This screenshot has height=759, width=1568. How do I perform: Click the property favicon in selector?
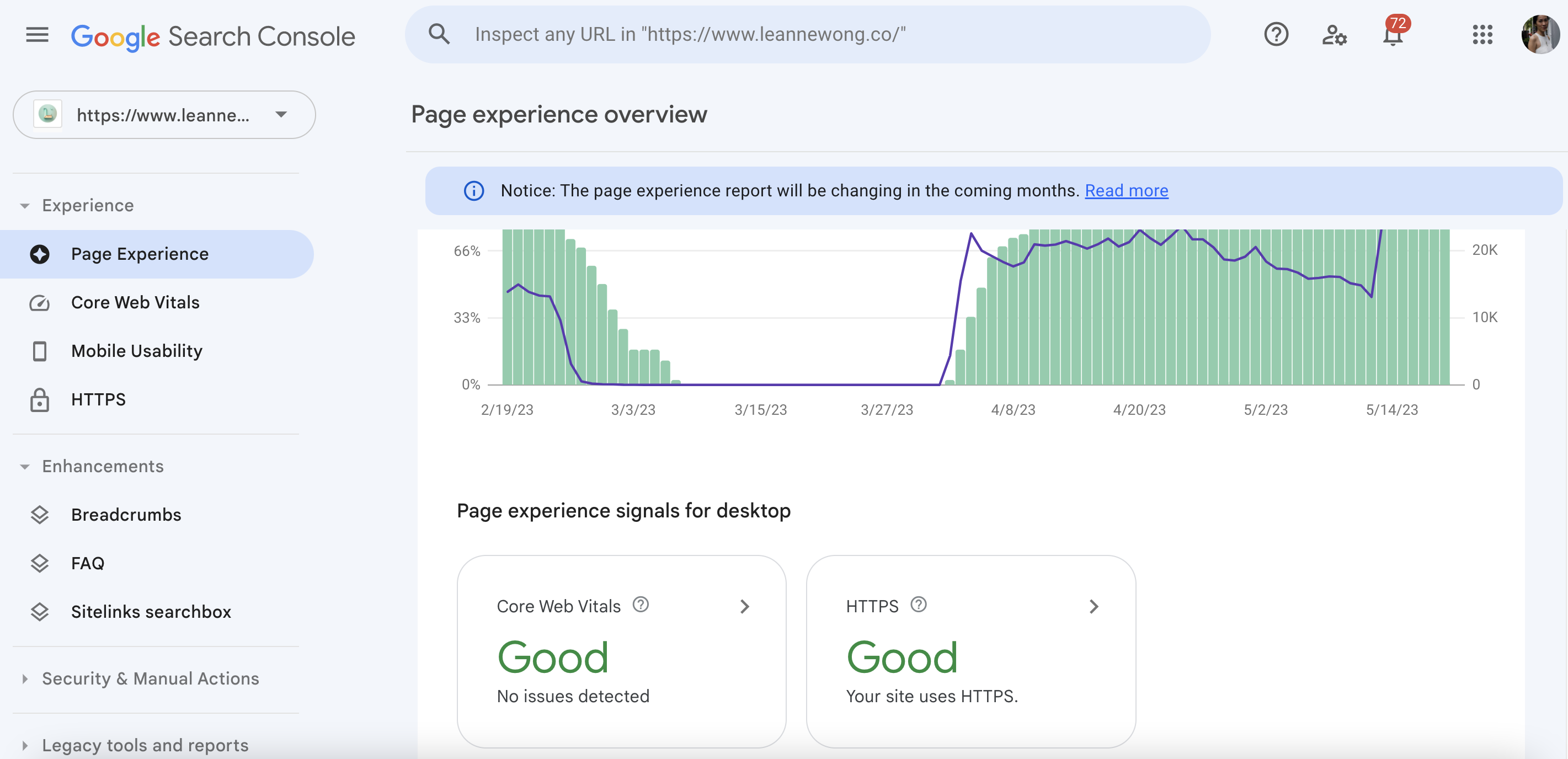pos(48,114)
